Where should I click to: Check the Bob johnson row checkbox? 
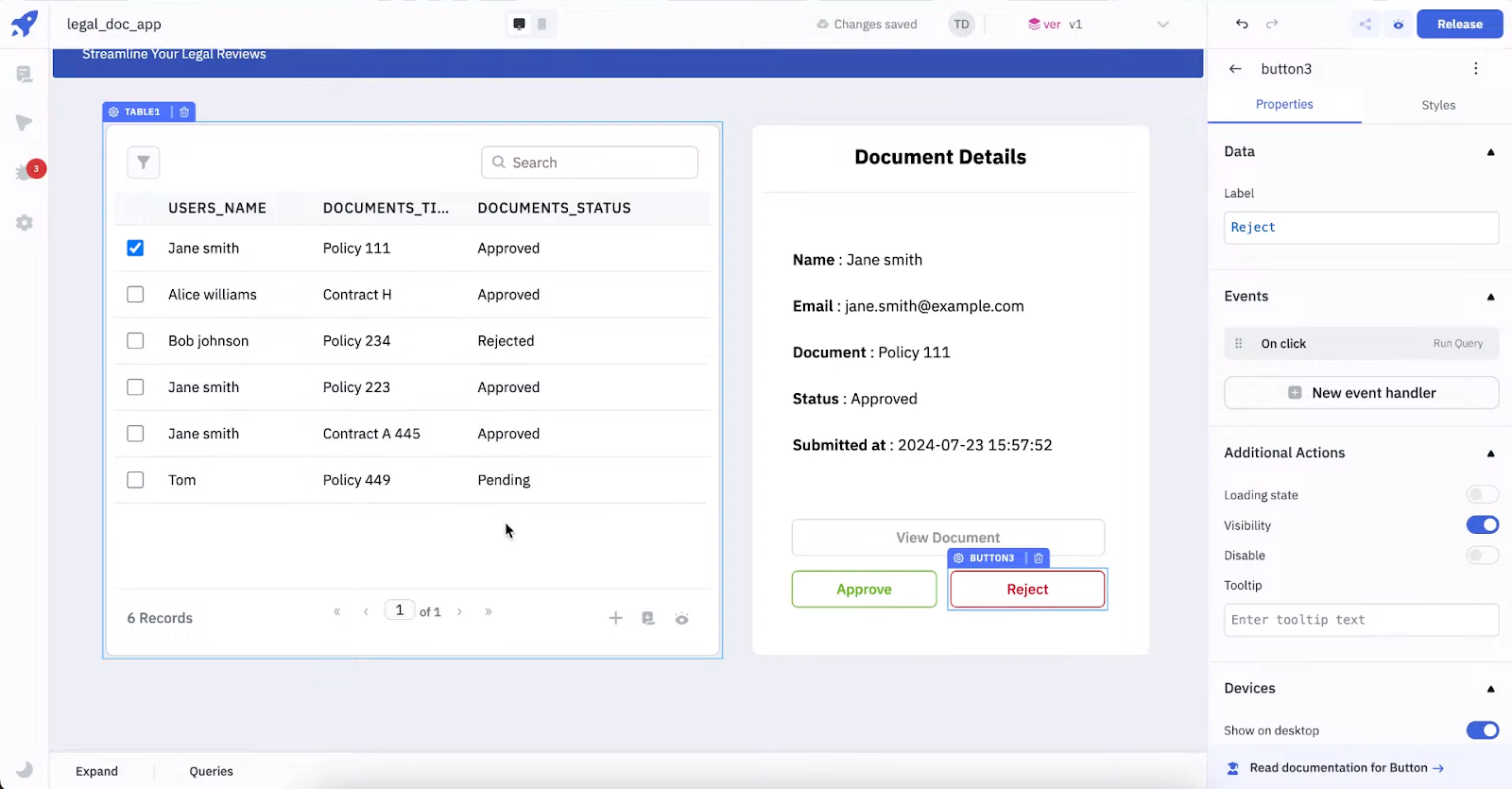coord(135,340)
